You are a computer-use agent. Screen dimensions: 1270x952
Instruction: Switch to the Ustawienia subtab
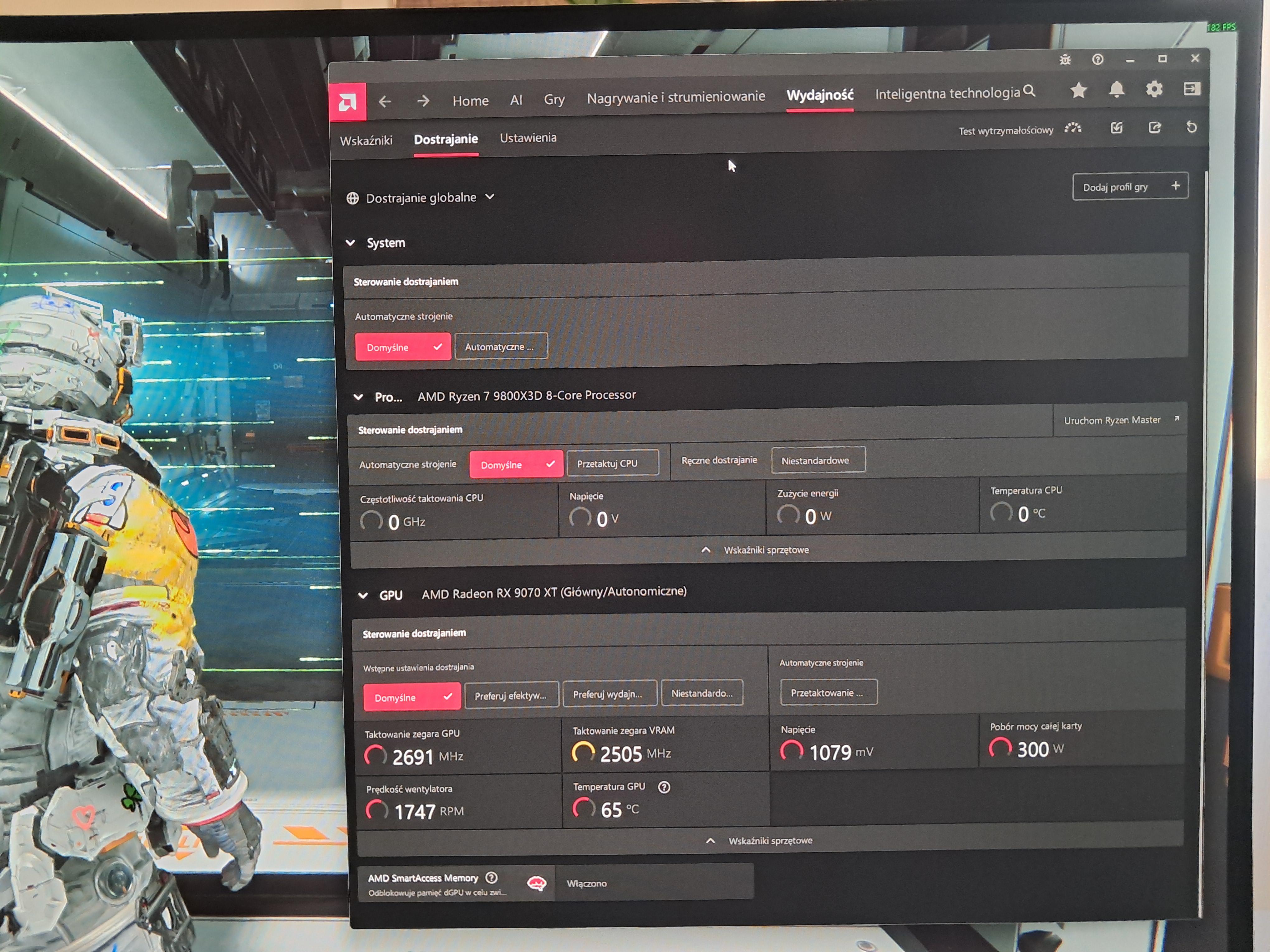[x=528, y=138]
